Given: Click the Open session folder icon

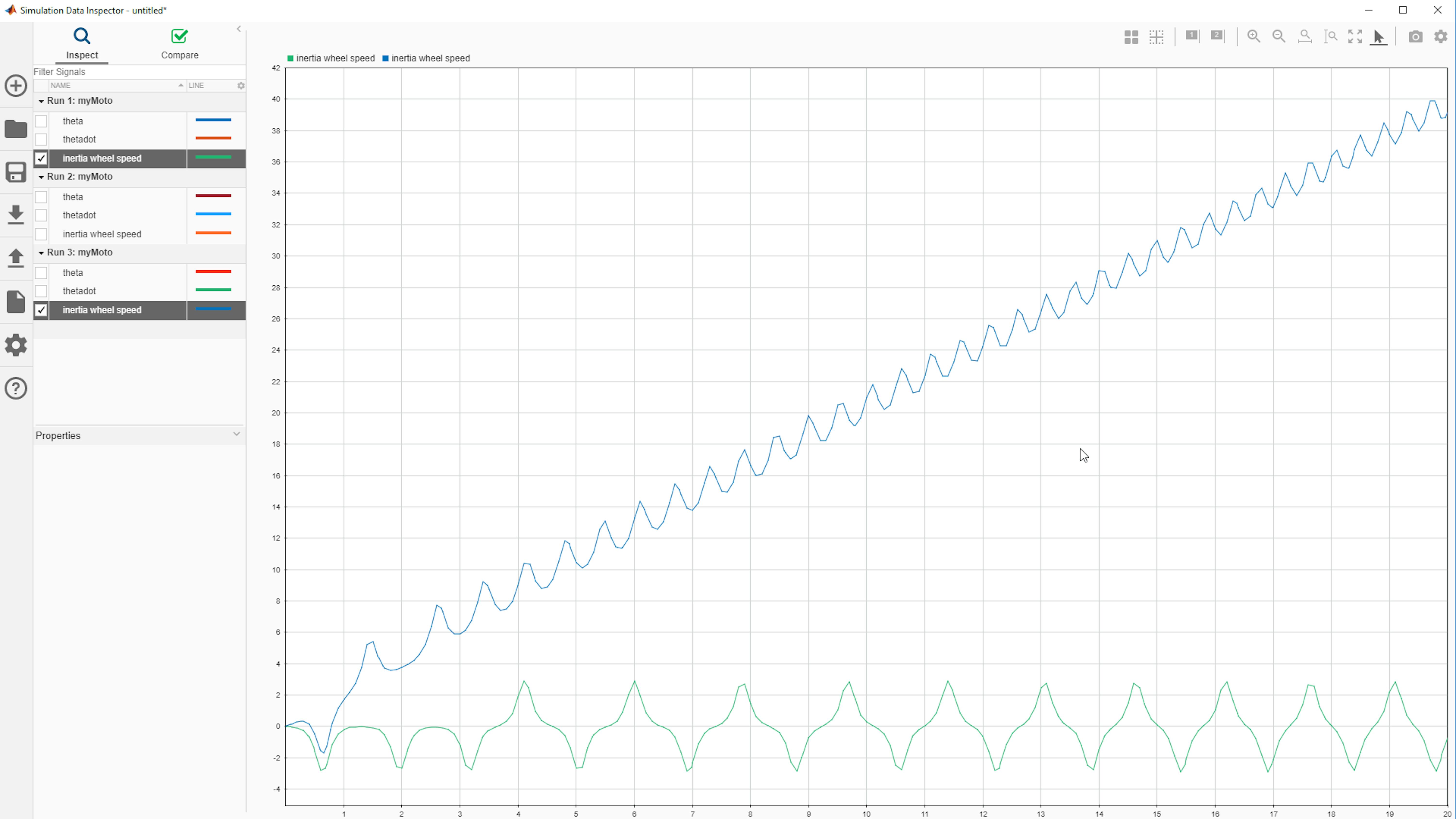Looking at the screenshot, I should pyautogui.click(x=16, y=129).
